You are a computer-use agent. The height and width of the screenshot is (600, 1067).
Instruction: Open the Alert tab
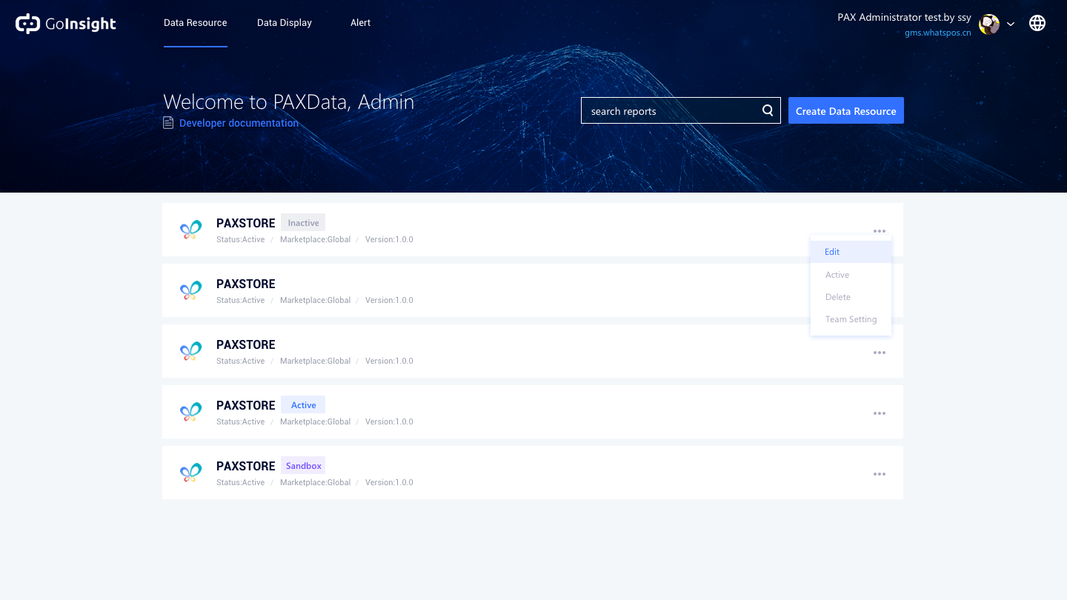(x=360, y=22)
